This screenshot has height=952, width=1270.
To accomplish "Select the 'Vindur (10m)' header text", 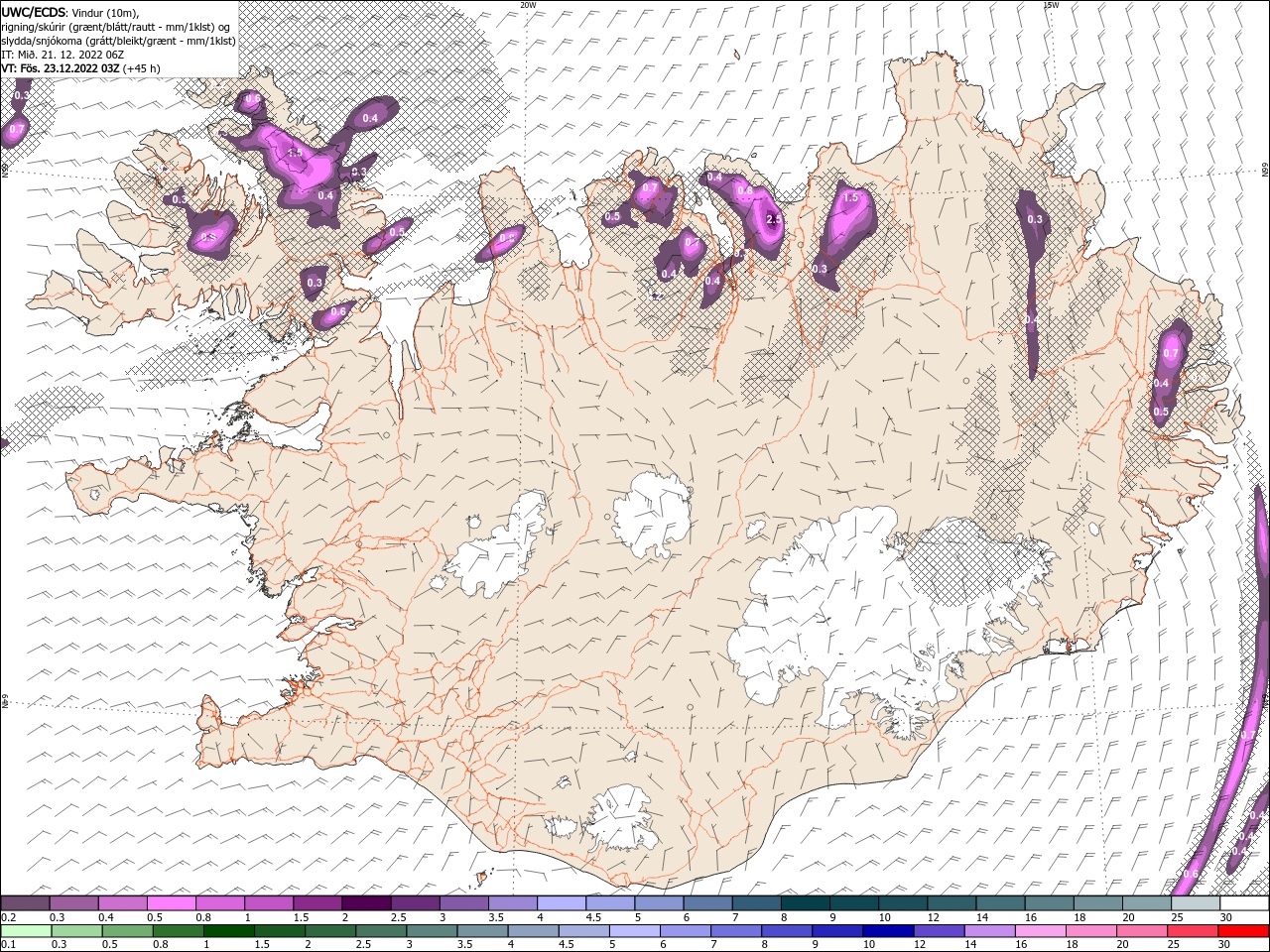I will 106,12.
